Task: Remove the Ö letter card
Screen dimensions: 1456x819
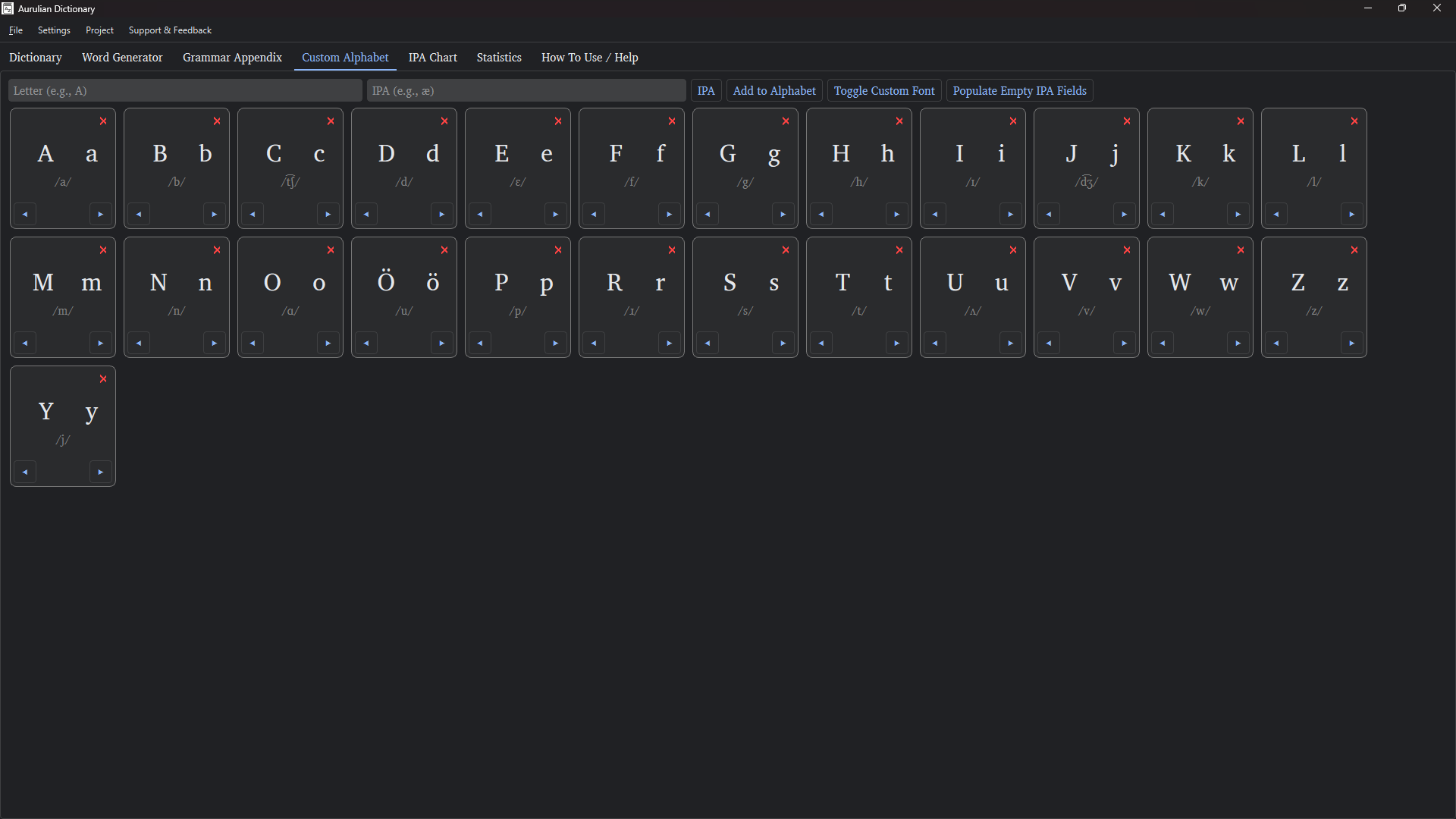Action: click(x=444, y=250)
